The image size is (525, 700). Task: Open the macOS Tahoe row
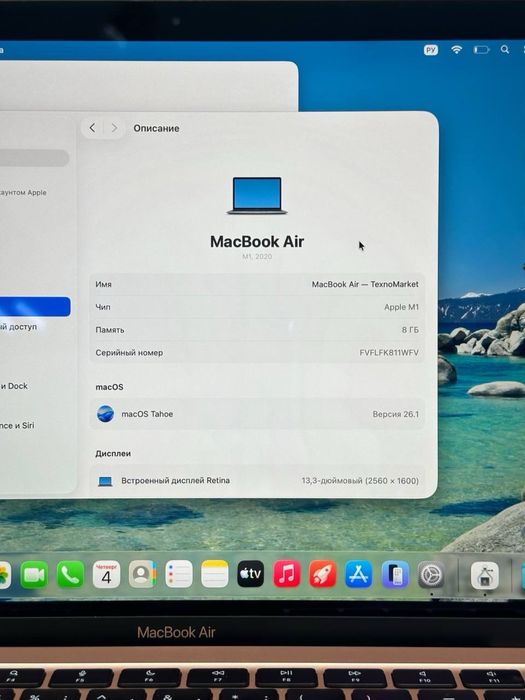pyautogui.click(x=257, y=414)
